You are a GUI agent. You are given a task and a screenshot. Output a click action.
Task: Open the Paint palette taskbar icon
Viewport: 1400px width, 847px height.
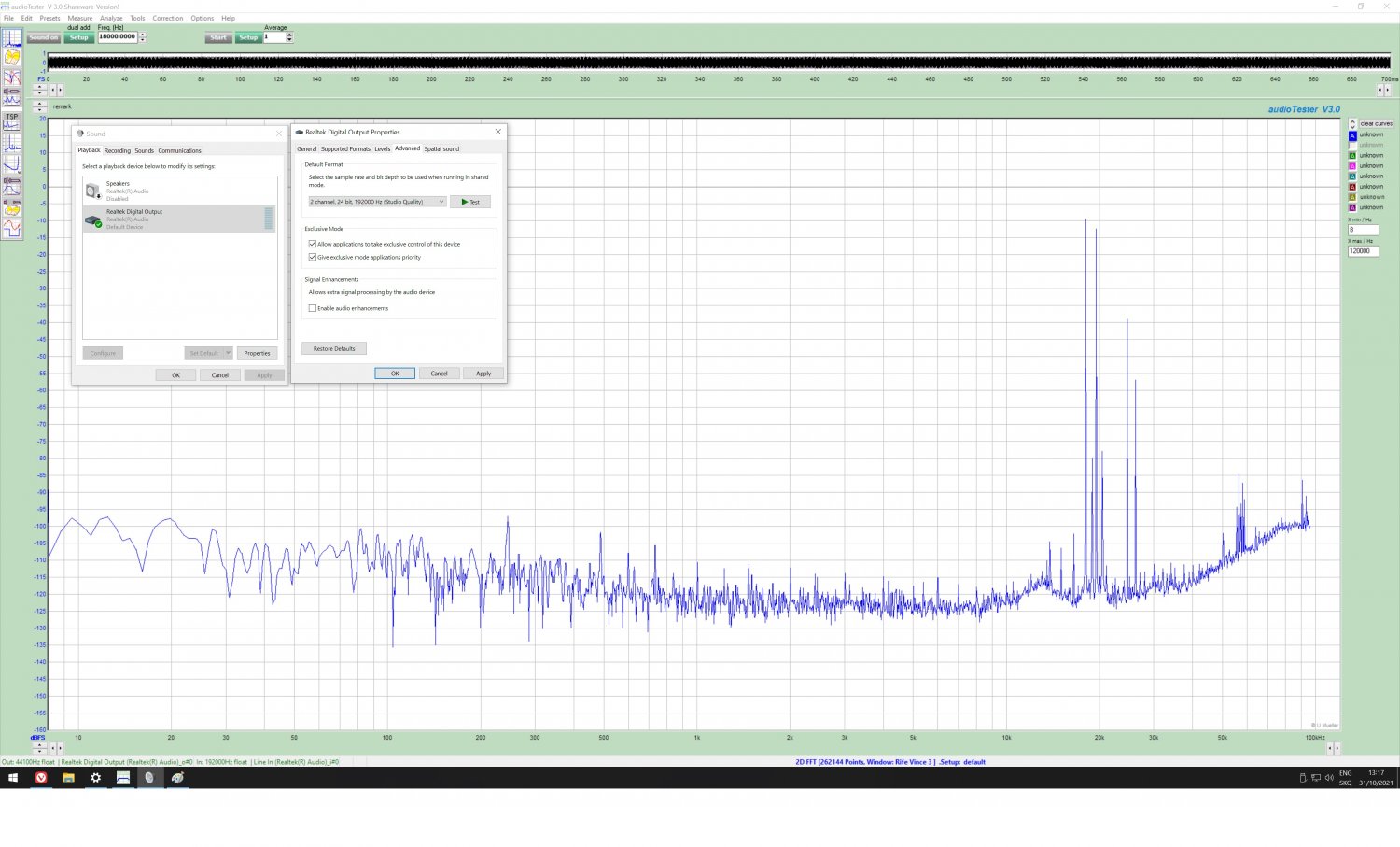pos(176,777)
